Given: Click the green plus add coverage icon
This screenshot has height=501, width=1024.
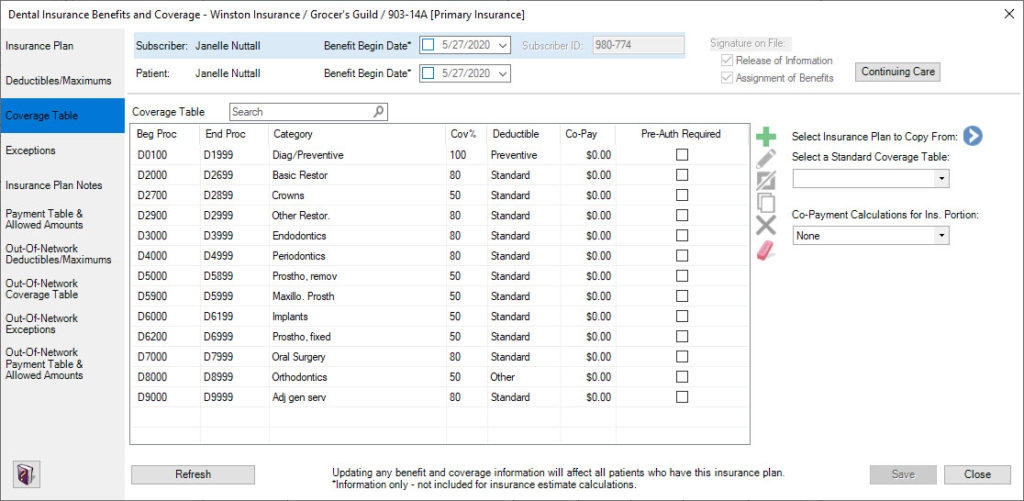Looking at the screenshot, I should (x=766, y=137).
